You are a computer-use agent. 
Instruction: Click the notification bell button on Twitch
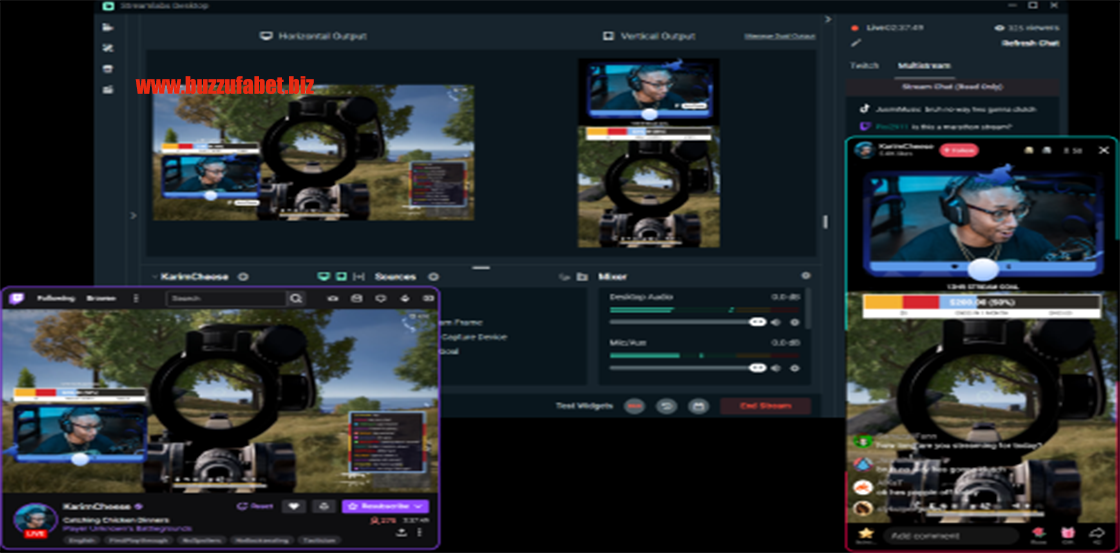click(324, 506)
